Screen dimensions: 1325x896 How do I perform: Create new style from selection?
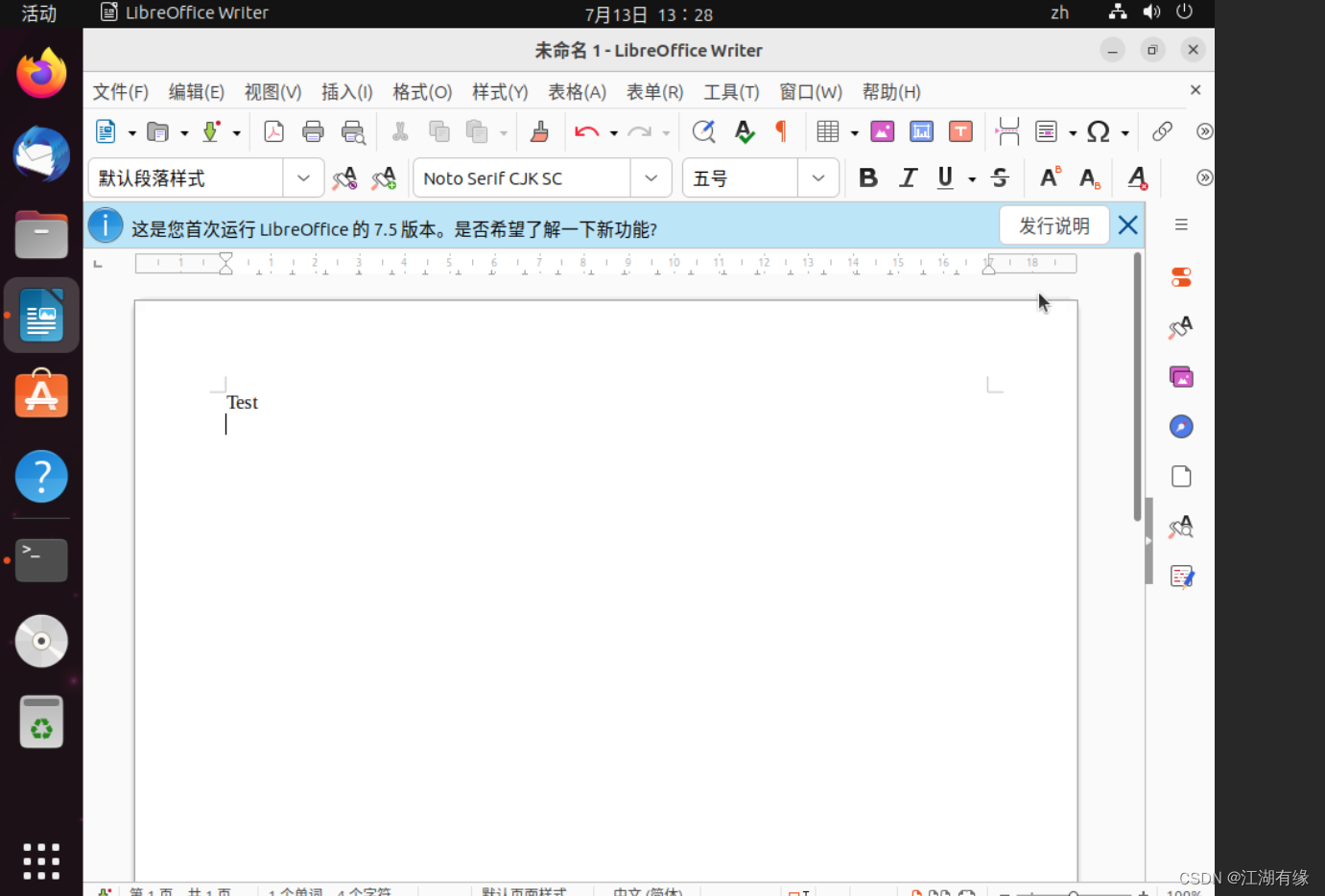384,178
